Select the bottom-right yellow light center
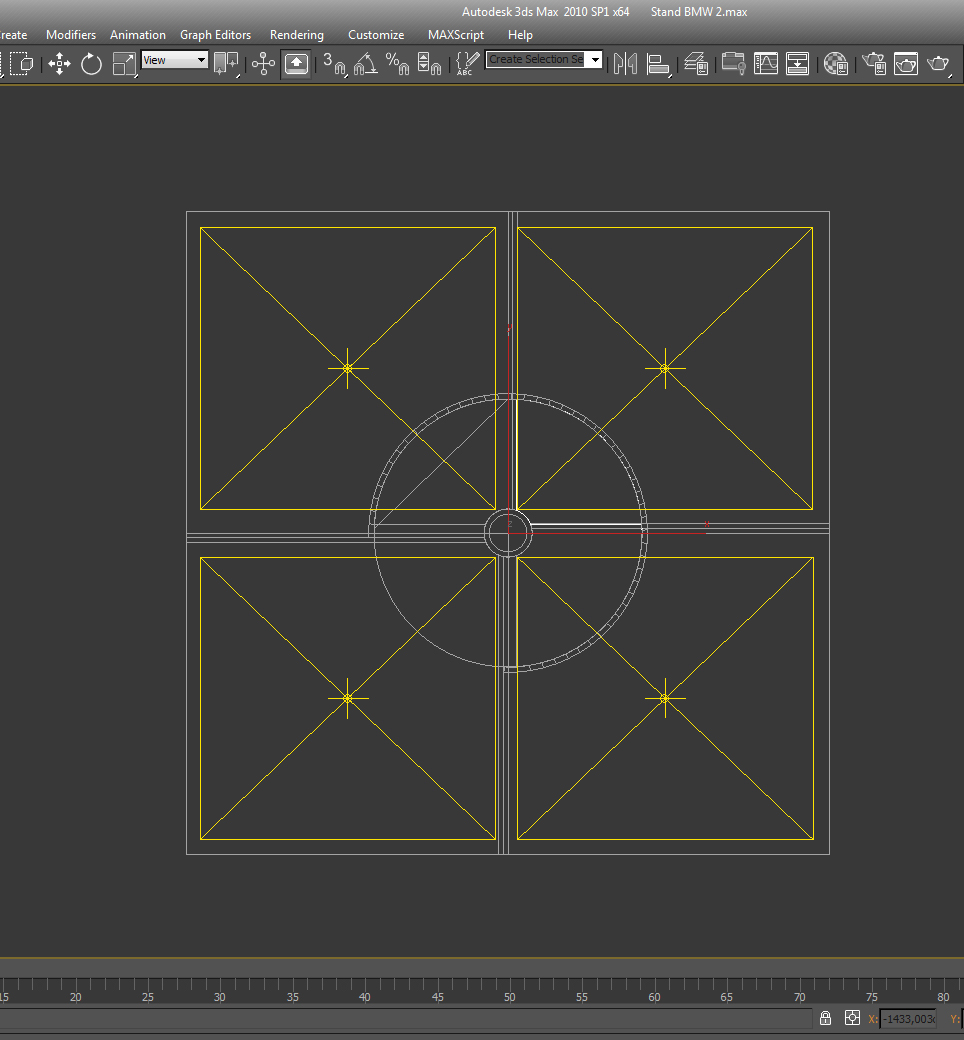Screen dimensions: 964x1040 [x=665, y=698]
